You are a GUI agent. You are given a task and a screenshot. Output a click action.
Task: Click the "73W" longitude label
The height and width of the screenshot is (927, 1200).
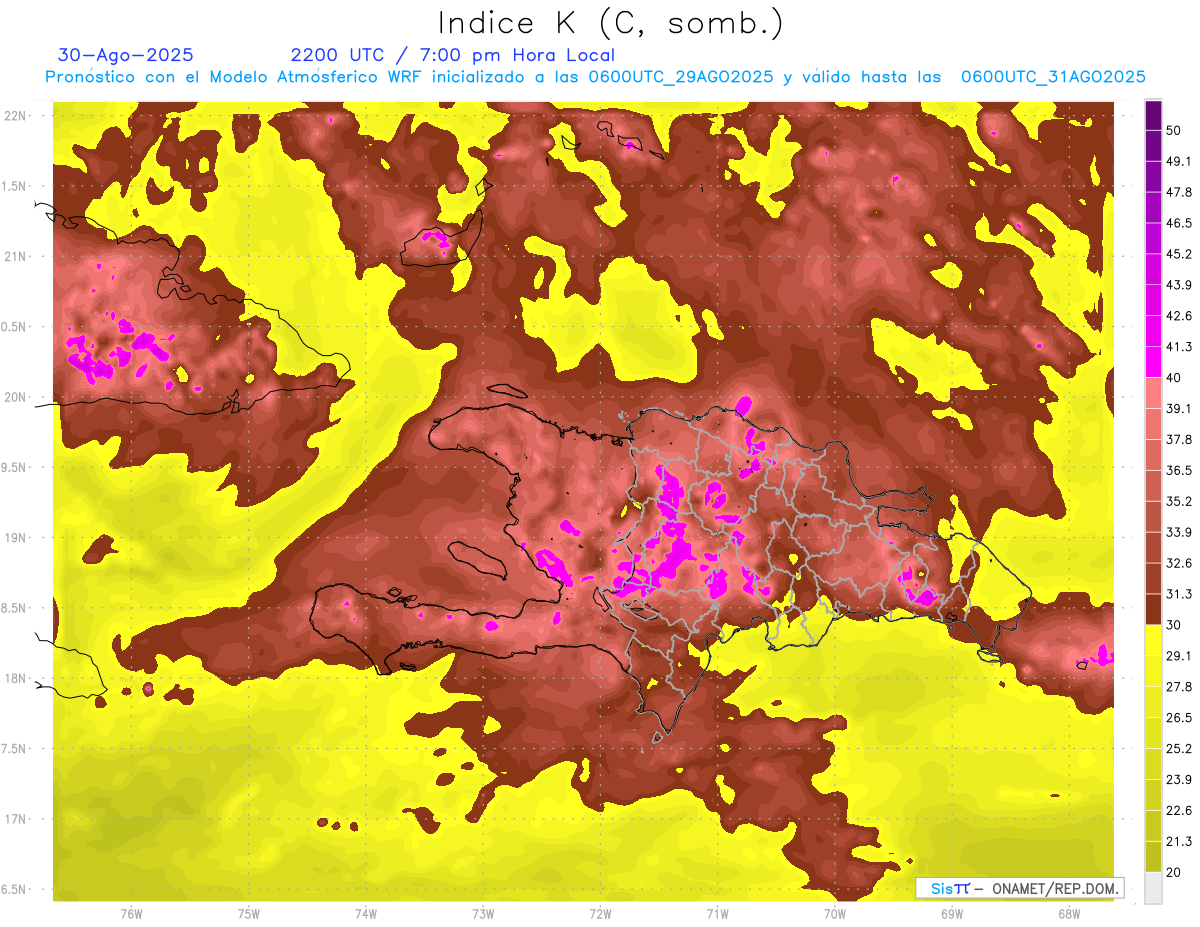coord(483,914)
